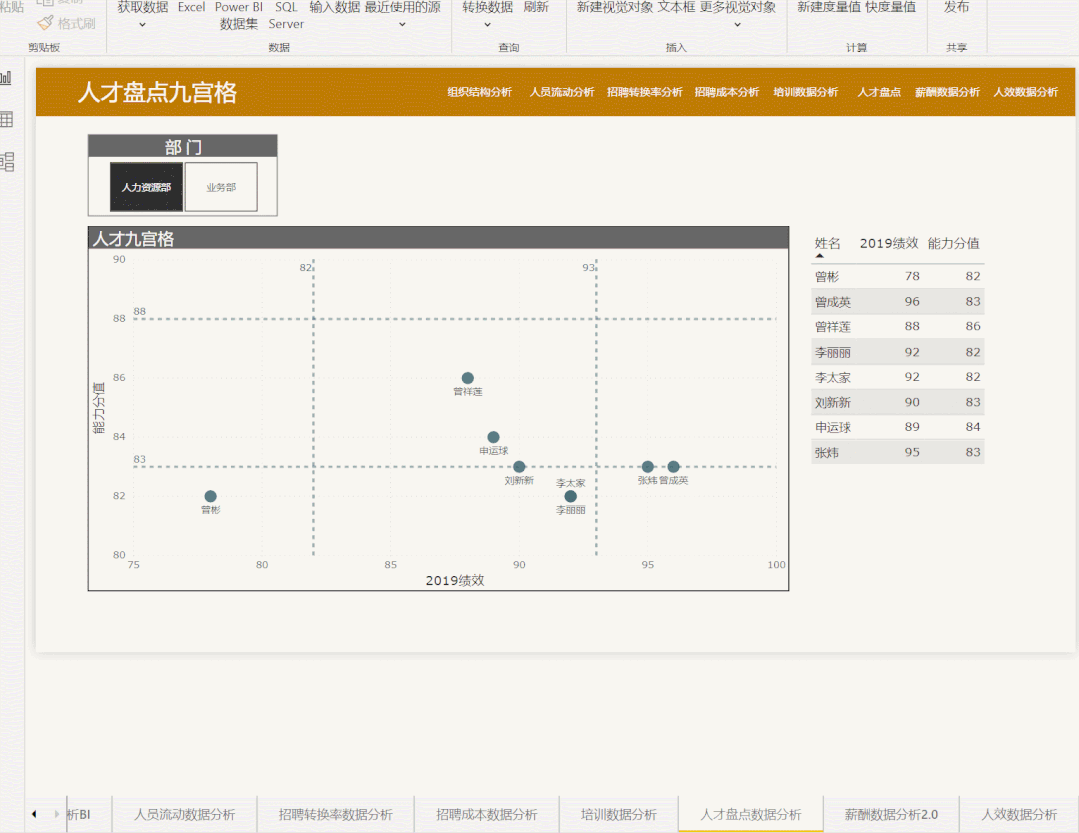
Task: Select the 曾祥莲 row in the table
Action: point(897,327)
